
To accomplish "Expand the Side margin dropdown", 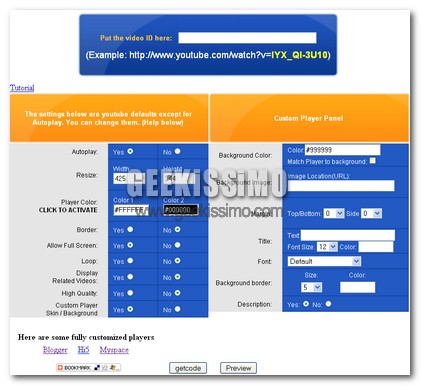I will [371, 213].
